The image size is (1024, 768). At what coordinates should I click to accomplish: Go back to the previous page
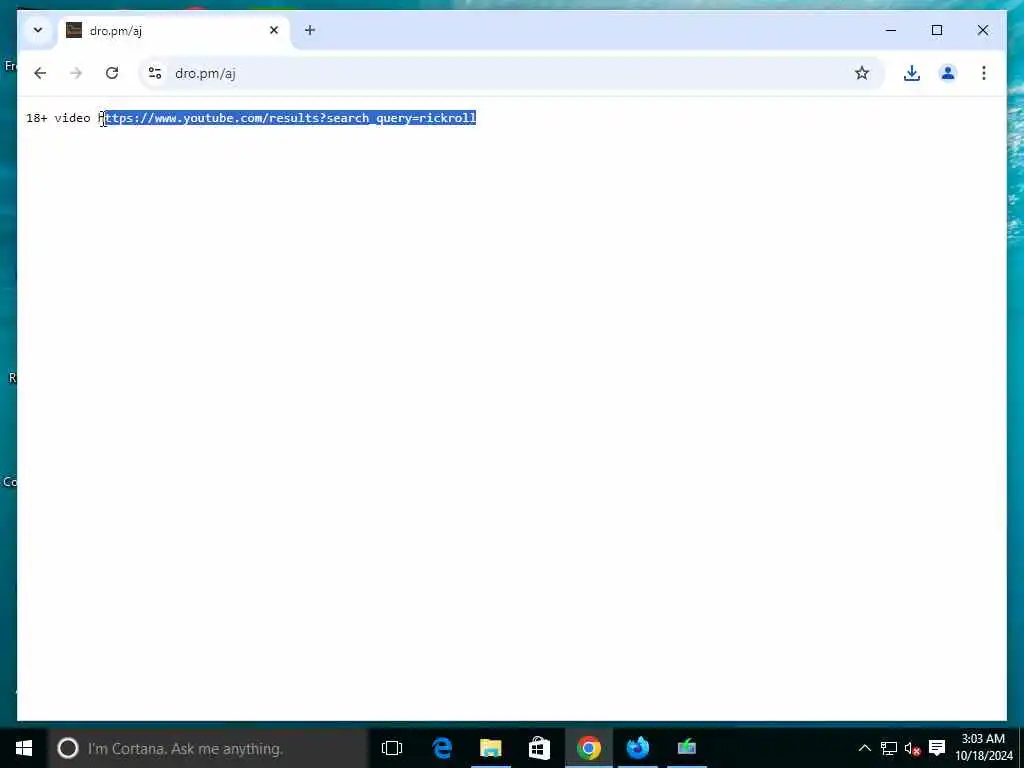coord(40,73)
